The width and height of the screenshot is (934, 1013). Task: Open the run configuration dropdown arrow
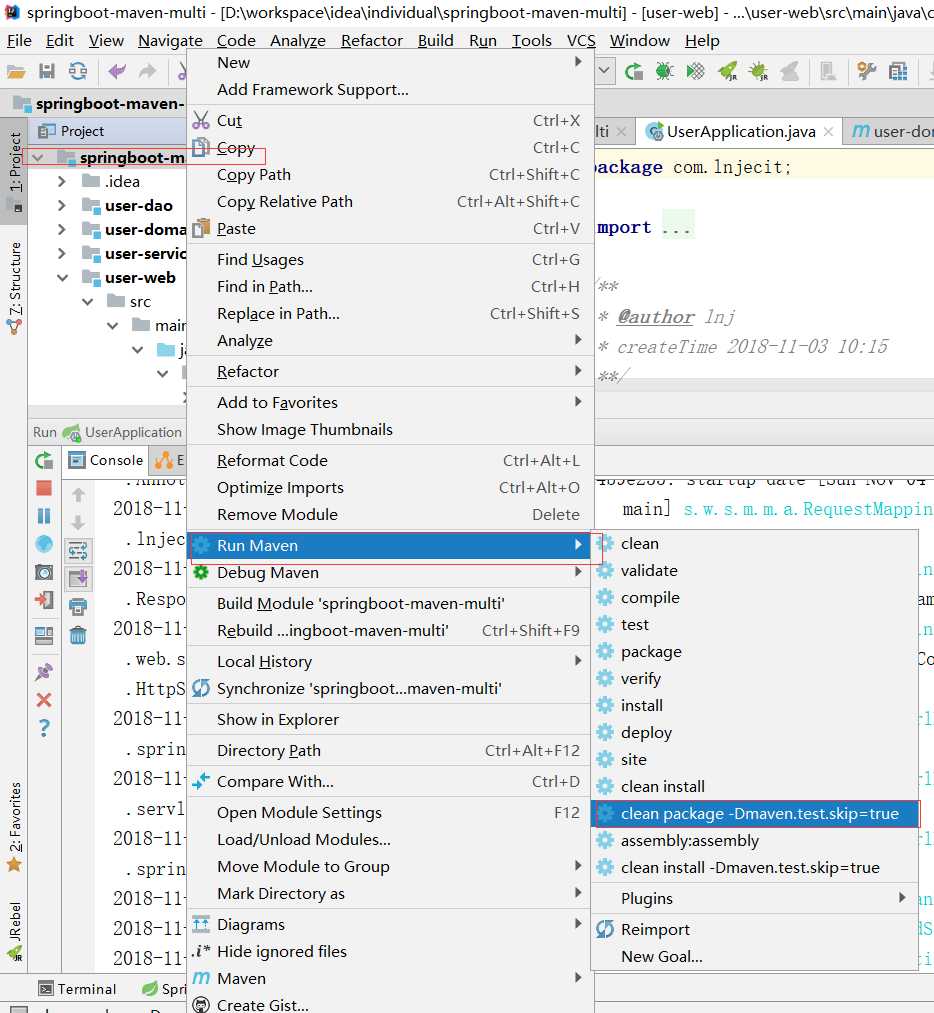coord(605,70)
